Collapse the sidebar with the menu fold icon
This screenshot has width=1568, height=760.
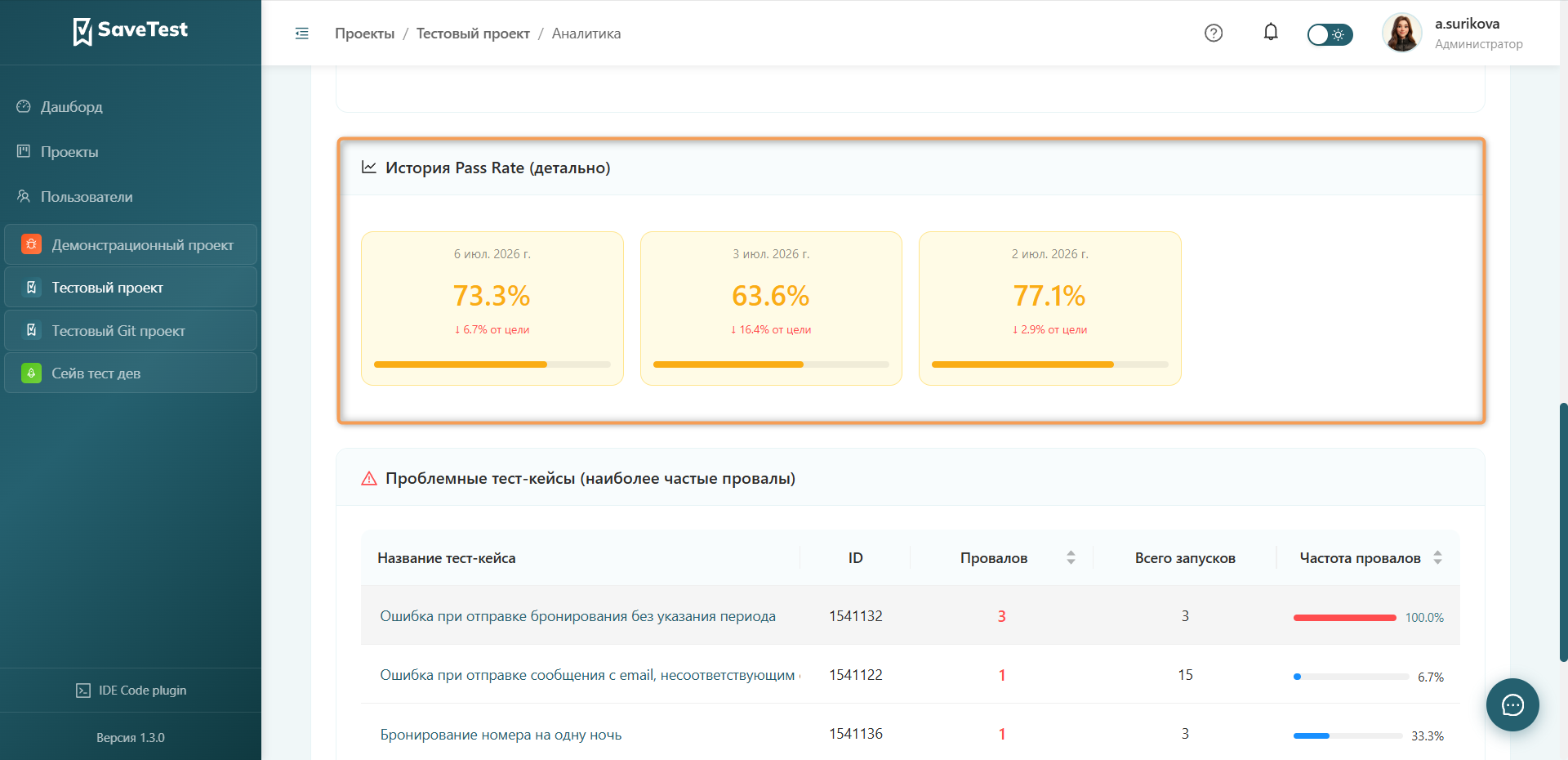(x=301, y=34)
